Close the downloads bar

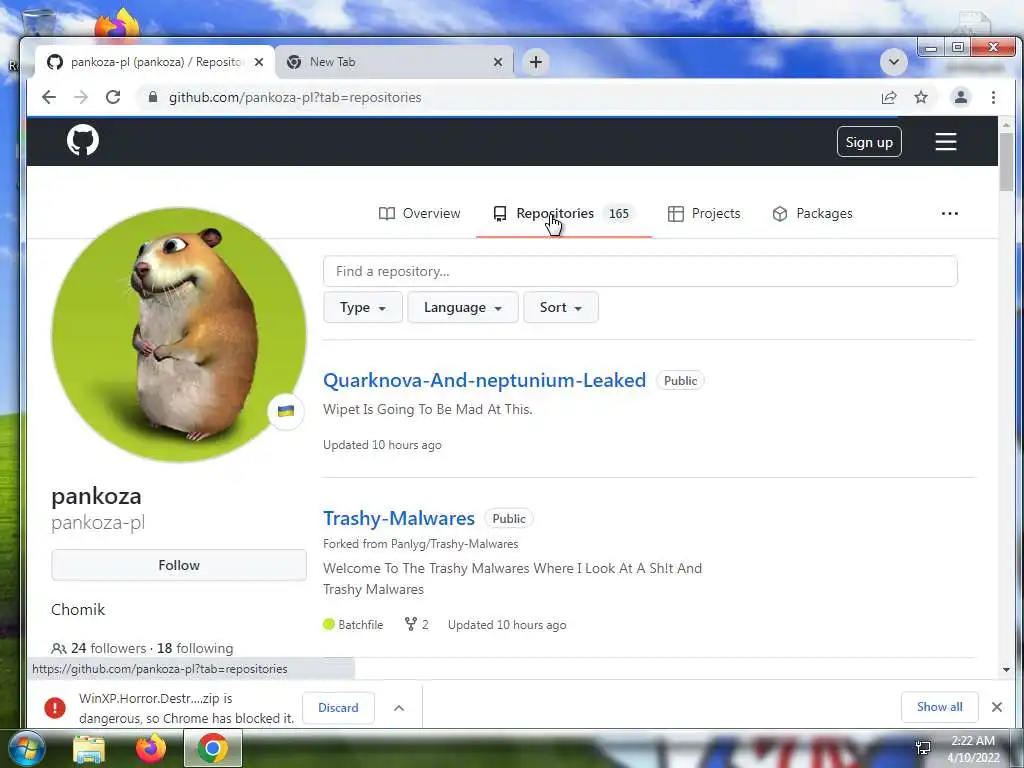(997, 707)
